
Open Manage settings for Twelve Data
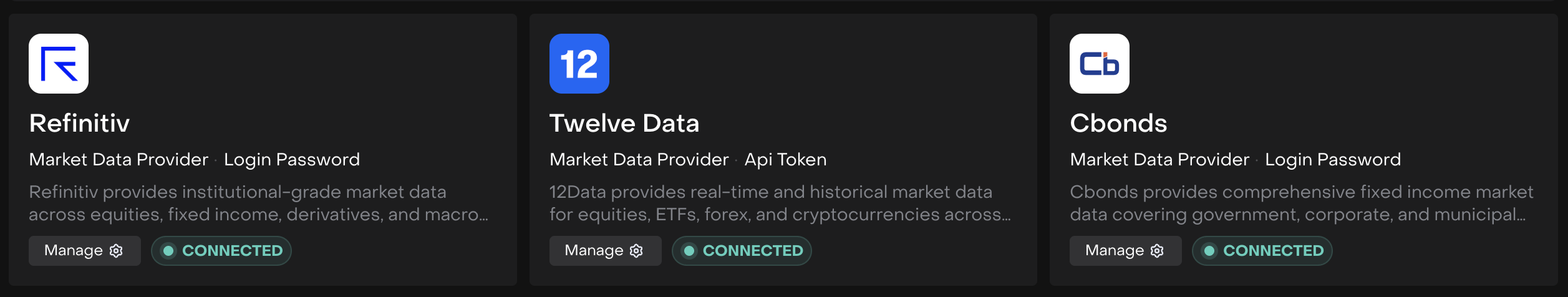[x=604, y=251]
